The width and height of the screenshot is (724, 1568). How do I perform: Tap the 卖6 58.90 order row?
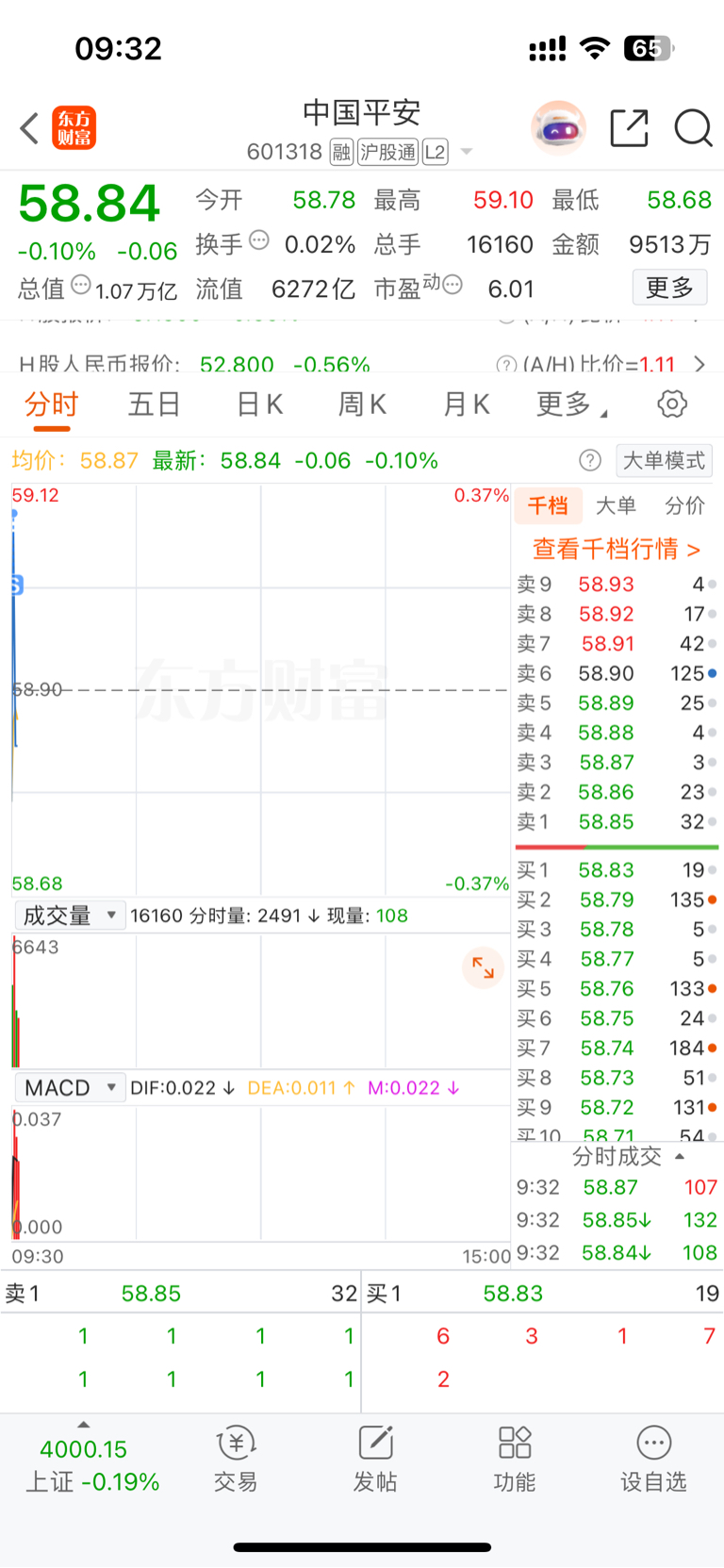pyautogui.click(x=617, y=673)
